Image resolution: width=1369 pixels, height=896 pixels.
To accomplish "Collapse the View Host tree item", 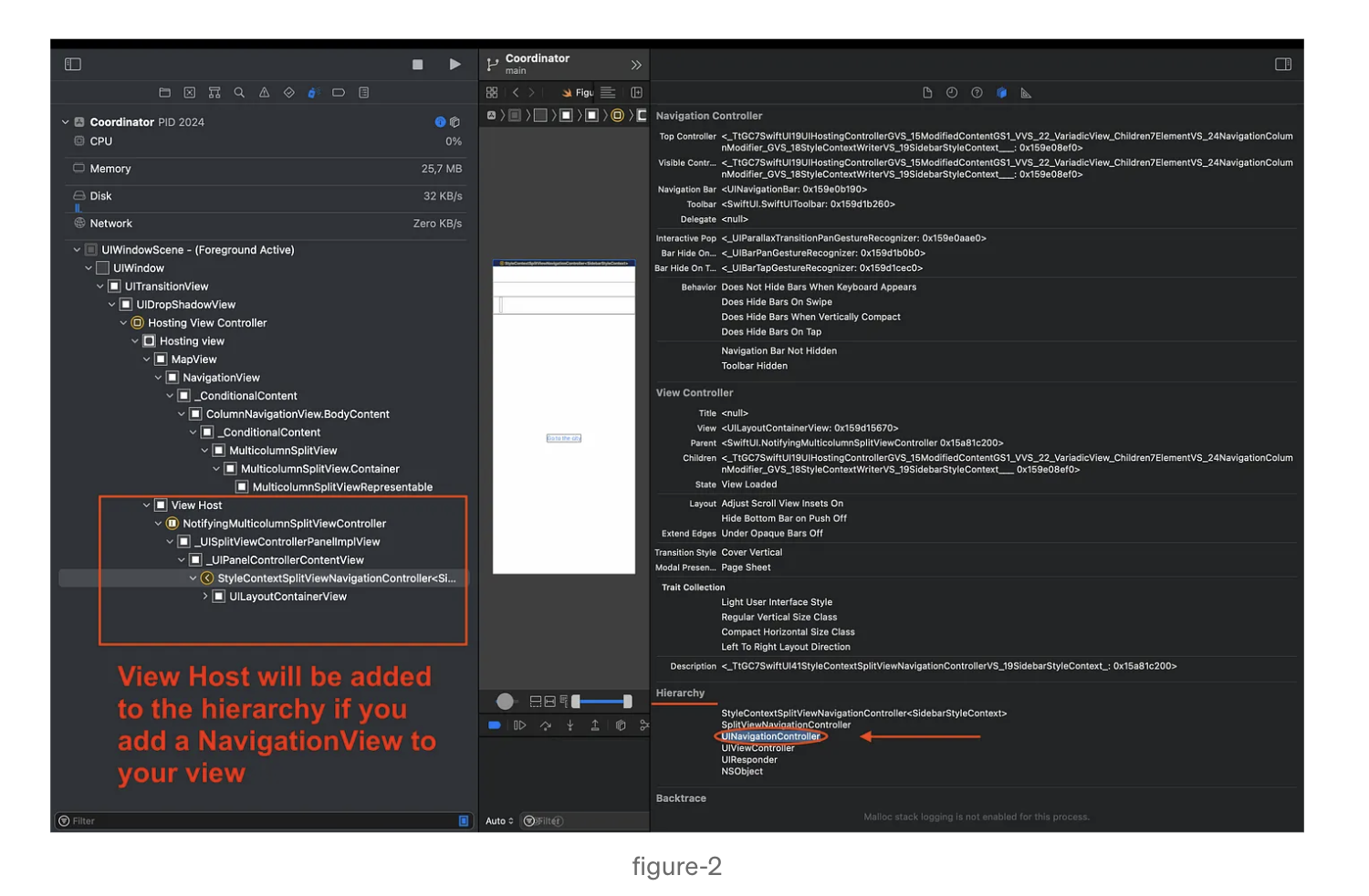I will (x=146, y=505).
